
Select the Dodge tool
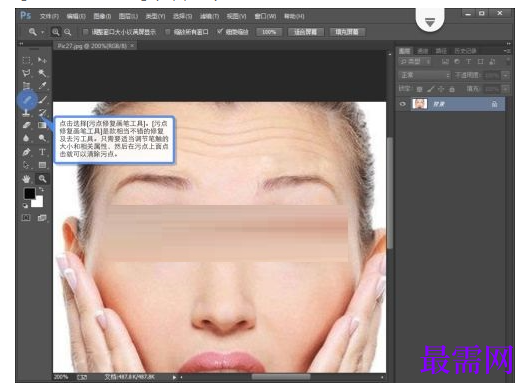coord(42,138)
